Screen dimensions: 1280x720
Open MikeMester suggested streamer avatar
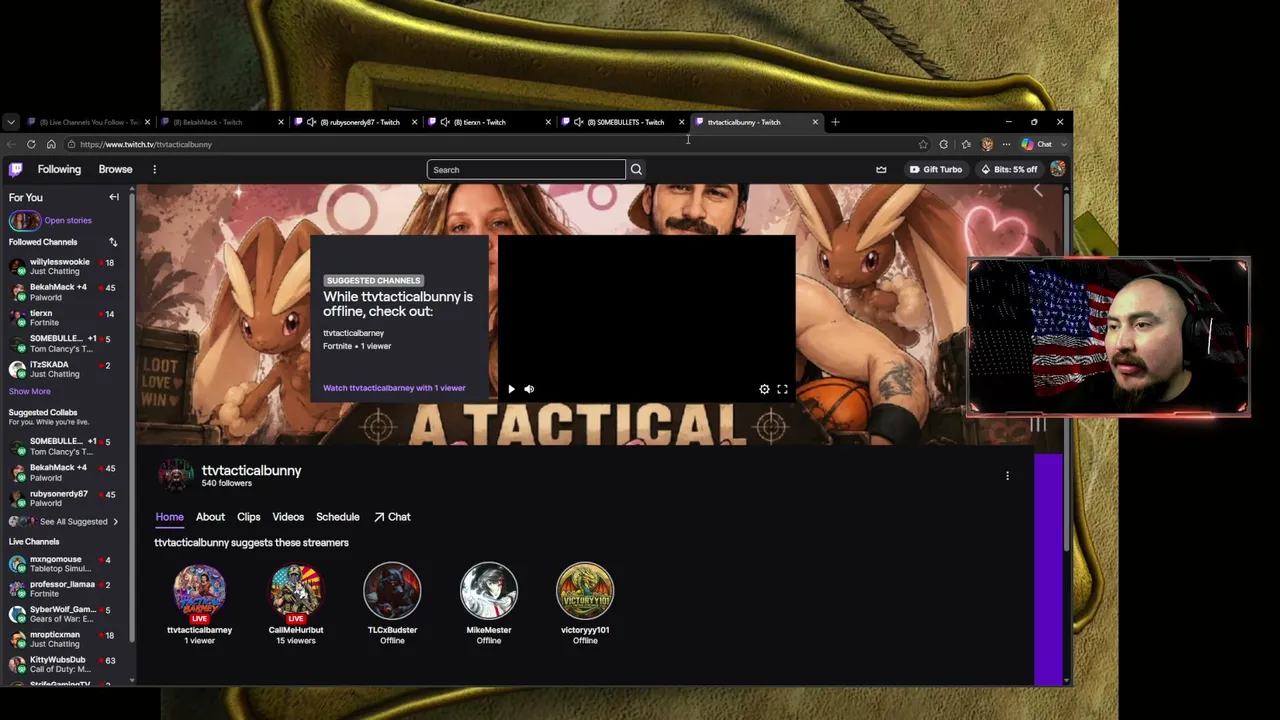(x=488, y=591)
